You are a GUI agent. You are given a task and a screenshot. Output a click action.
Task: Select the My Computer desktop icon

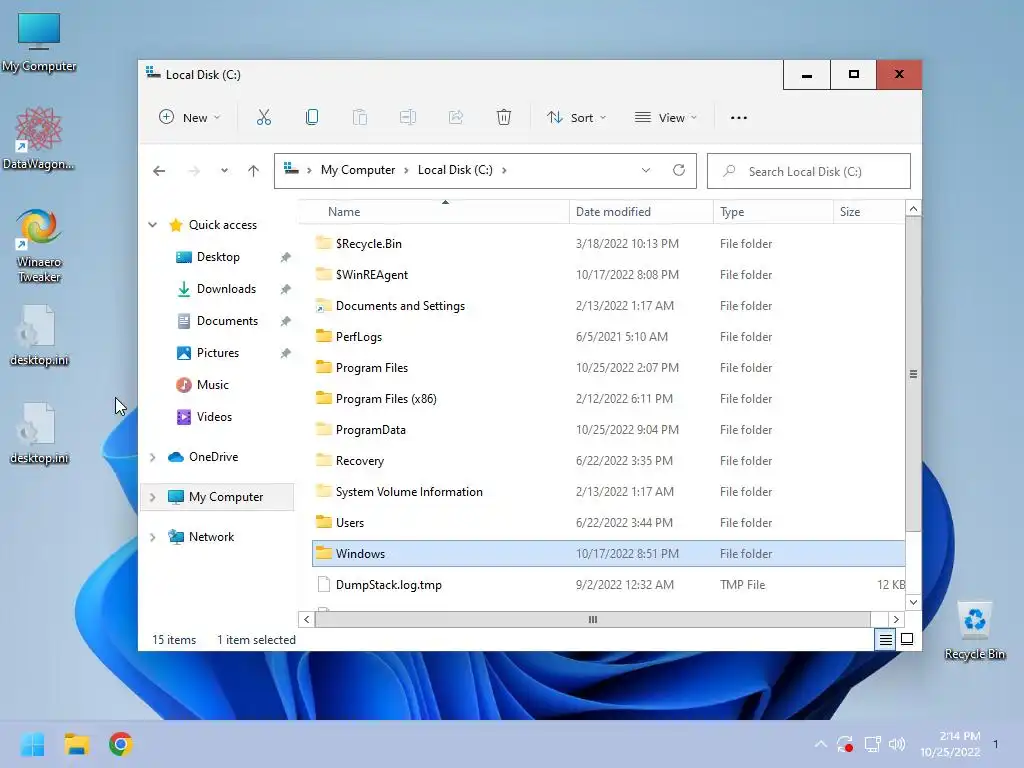39,42
